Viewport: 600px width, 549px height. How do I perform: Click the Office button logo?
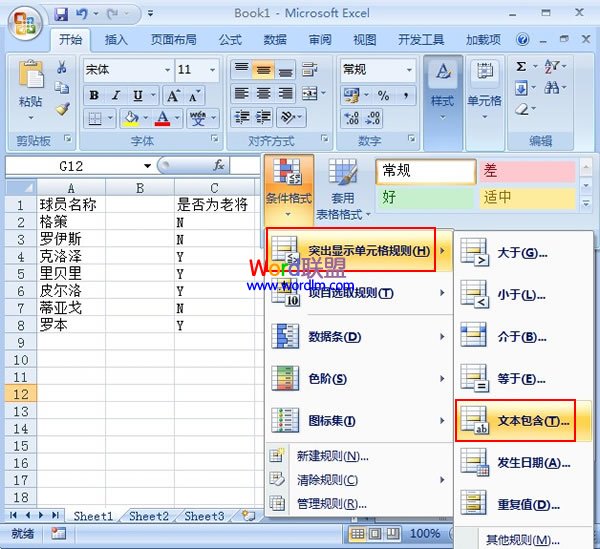point(25,23)
